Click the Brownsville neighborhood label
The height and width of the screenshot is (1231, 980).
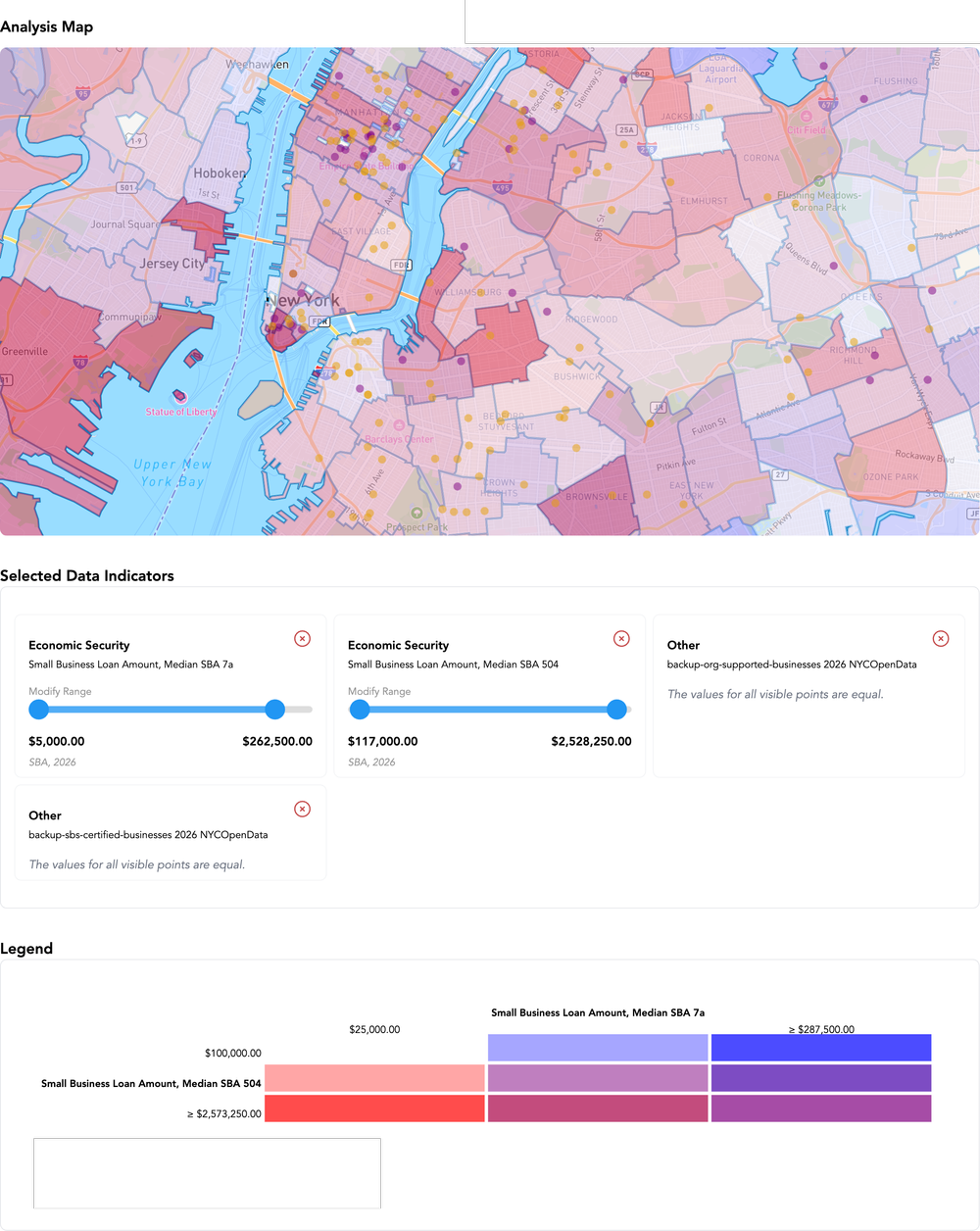click(597, 497)
